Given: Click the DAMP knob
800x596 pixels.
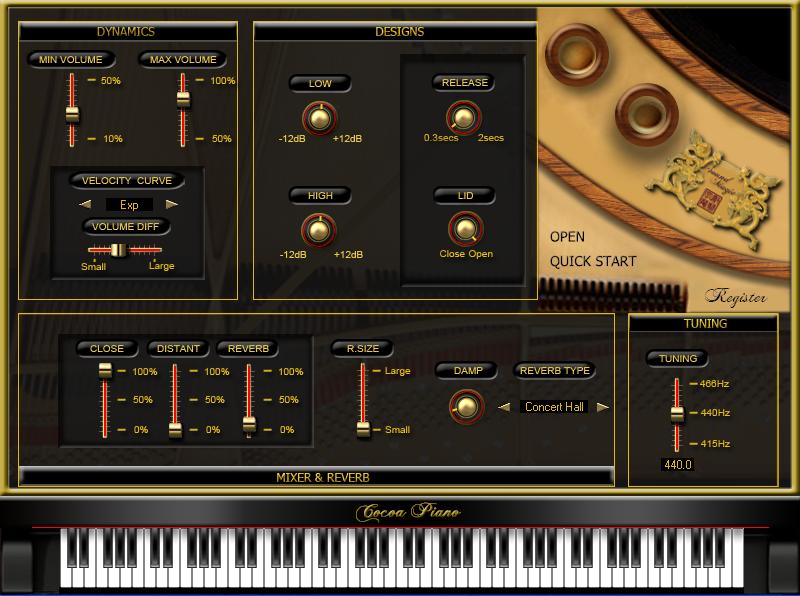Looking at the screenshot, I should click(465, 405).
